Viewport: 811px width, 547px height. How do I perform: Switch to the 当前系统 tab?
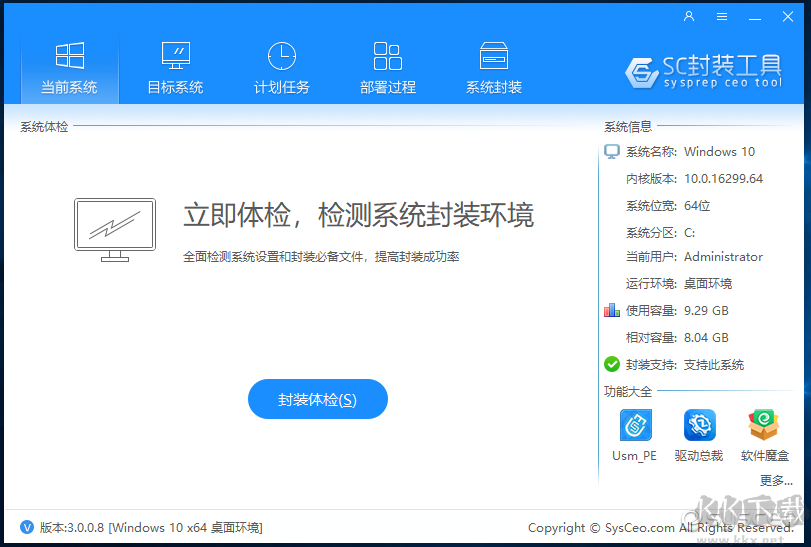(69, 68)
